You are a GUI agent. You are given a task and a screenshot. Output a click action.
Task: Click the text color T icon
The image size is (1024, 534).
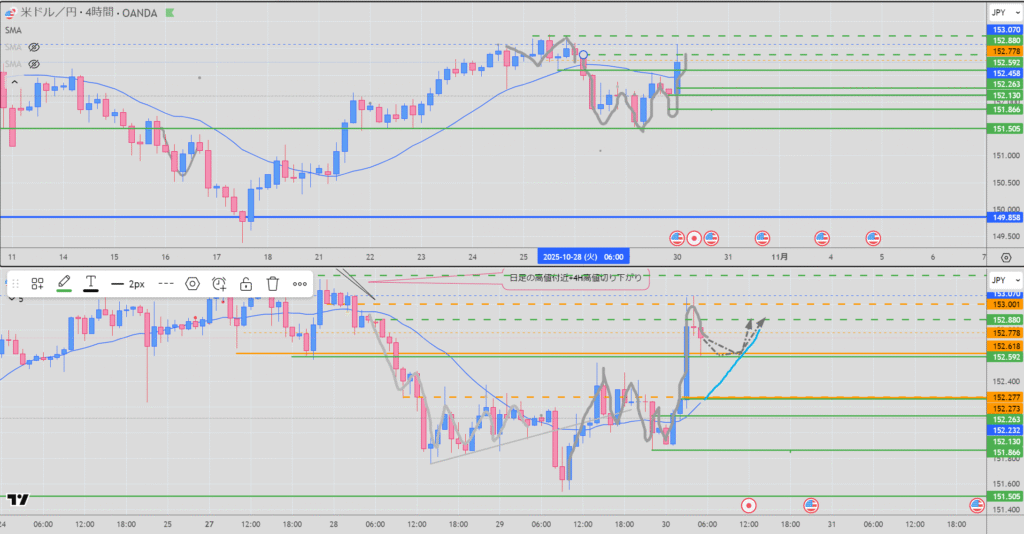(x=90, y=284)
